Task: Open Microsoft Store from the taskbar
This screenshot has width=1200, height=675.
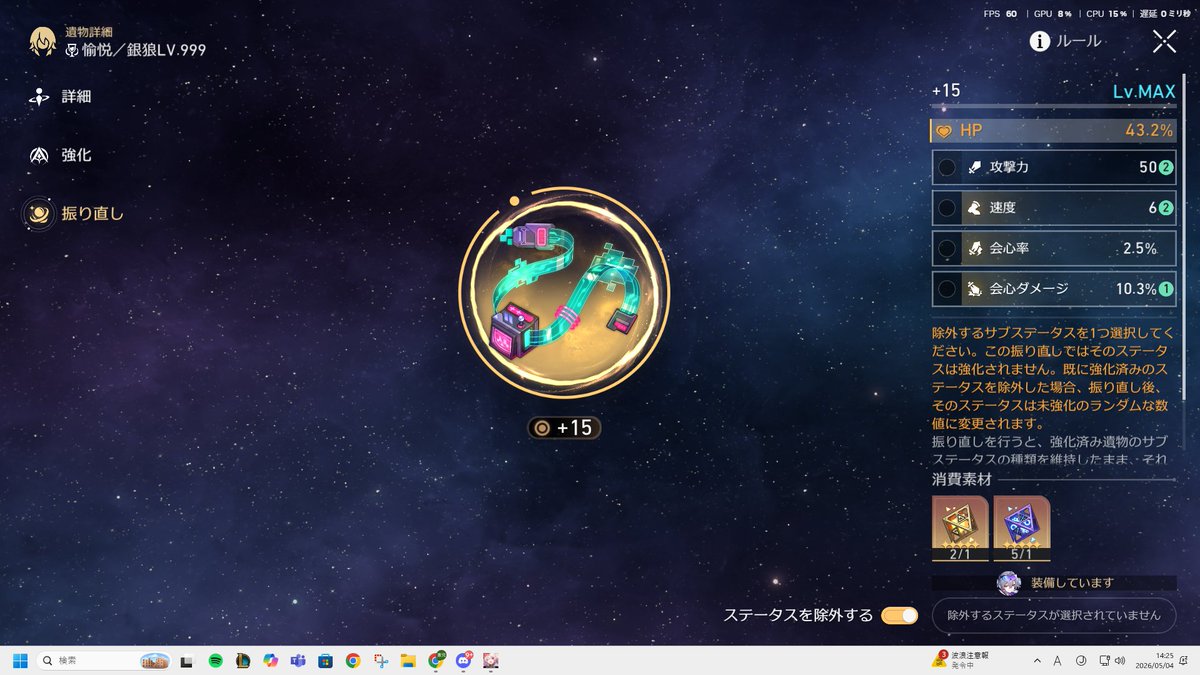Action: point(325,660)
